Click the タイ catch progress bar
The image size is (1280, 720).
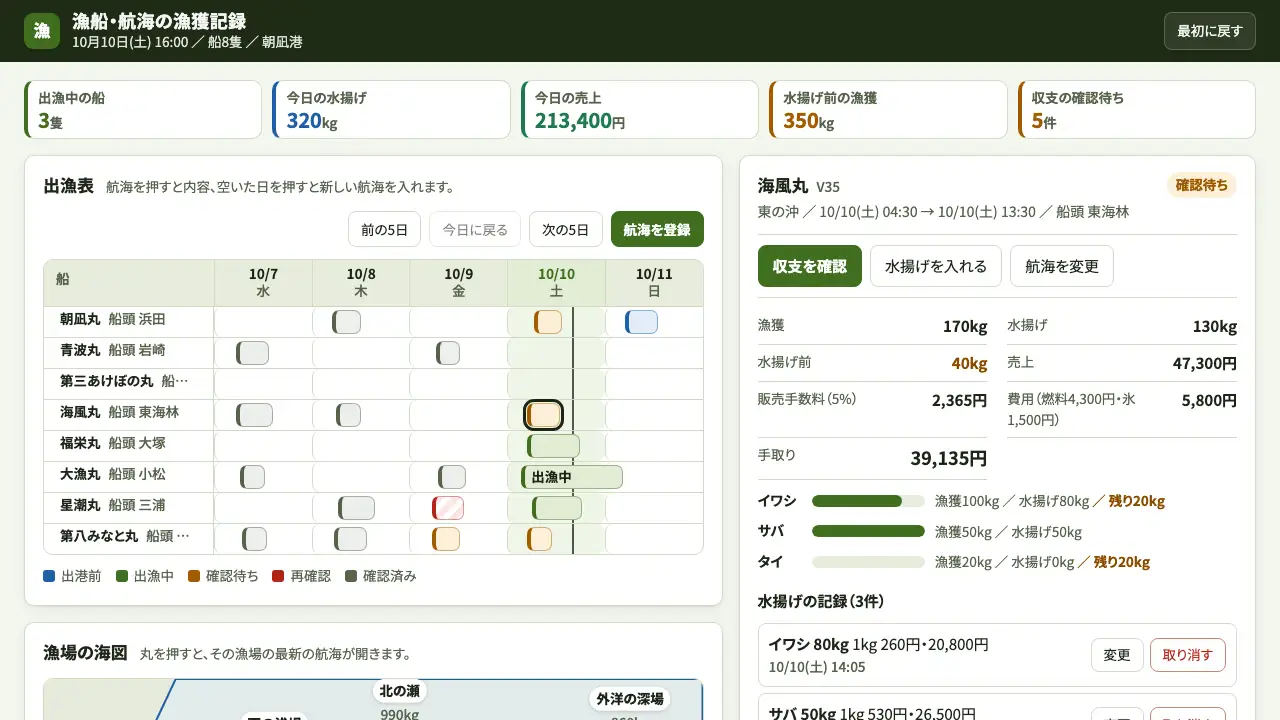[868, 562]
